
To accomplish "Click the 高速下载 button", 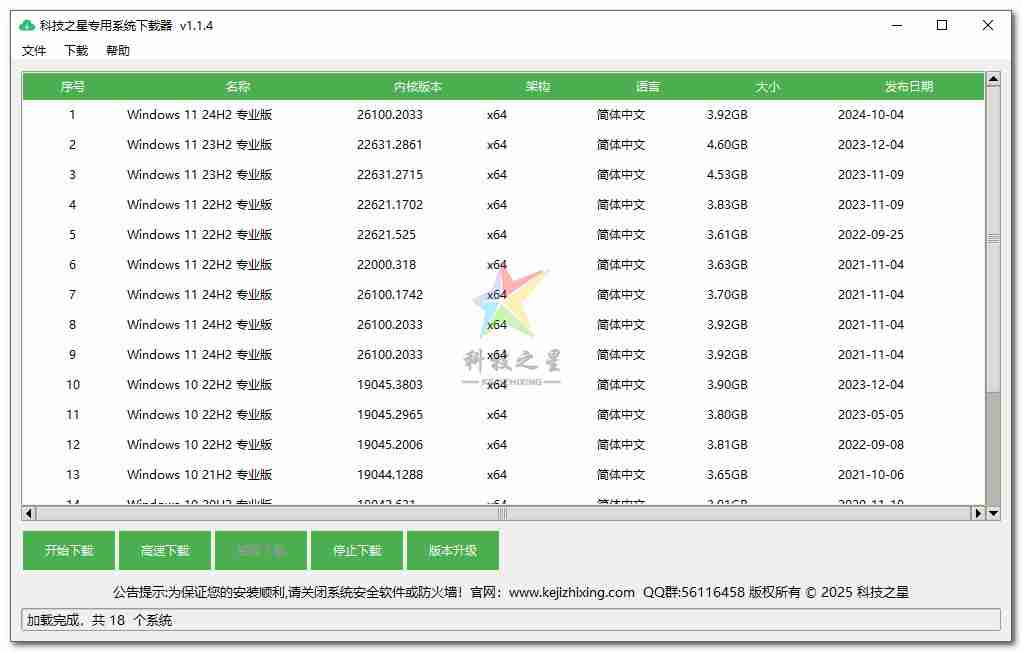I will click(x=165, y=550).
